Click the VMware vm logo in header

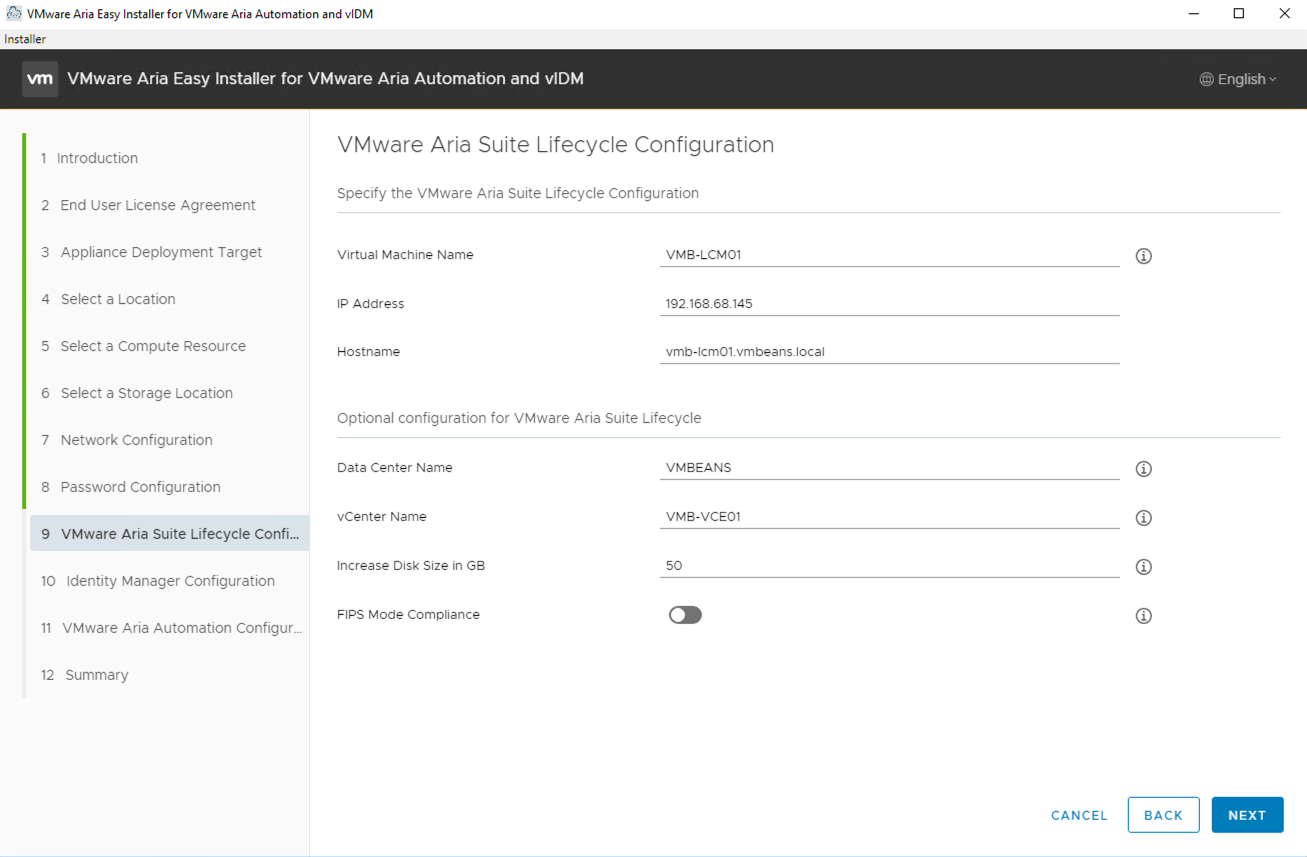pyautogui.click(x=40, y=79)
